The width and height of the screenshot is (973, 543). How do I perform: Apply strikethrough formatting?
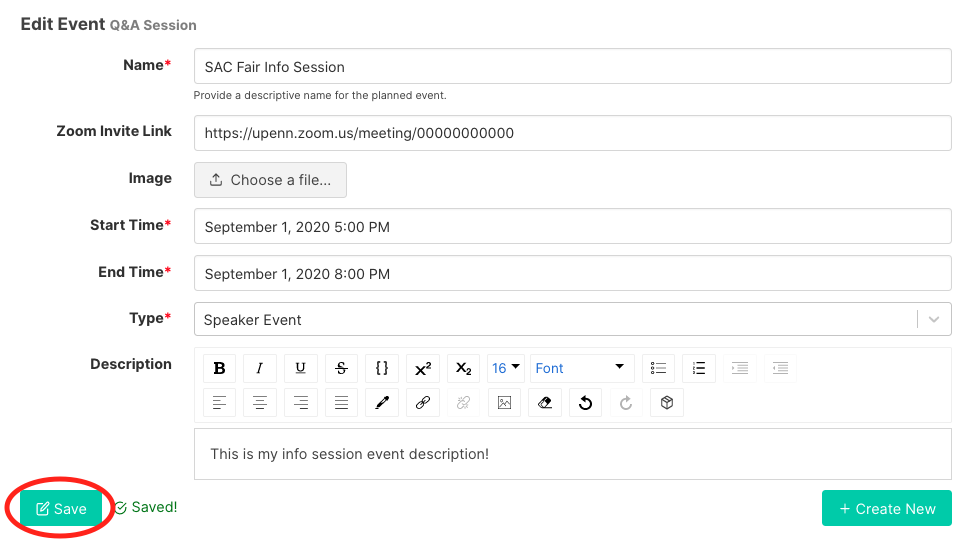pyautogui.click(x=341, y=368)
